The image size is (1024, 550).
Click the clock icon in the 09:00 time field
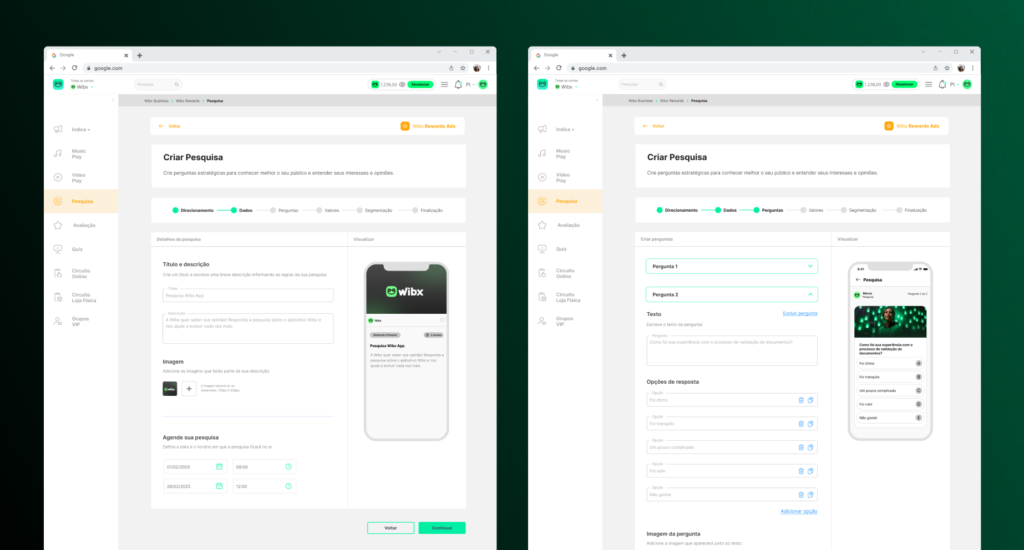(x=288, y=466)
